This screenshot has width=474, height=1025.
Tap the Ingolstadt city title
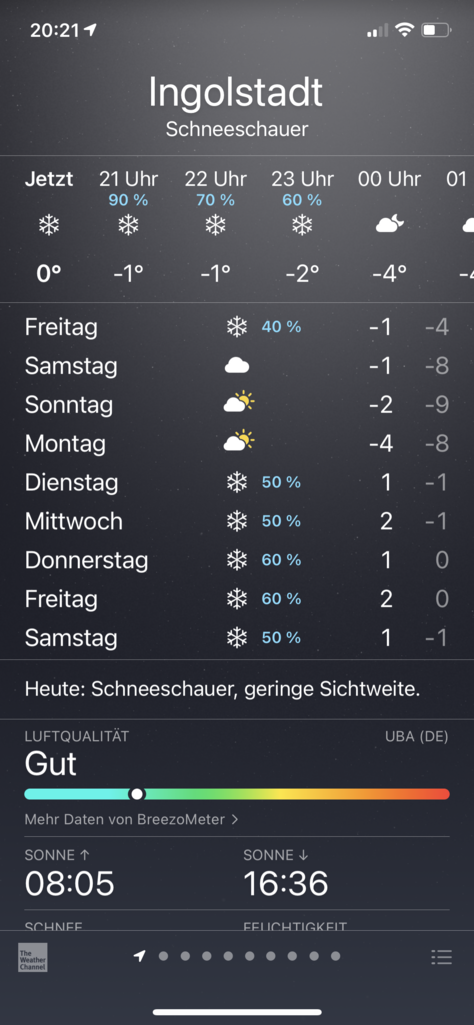(x=236, y=92)
